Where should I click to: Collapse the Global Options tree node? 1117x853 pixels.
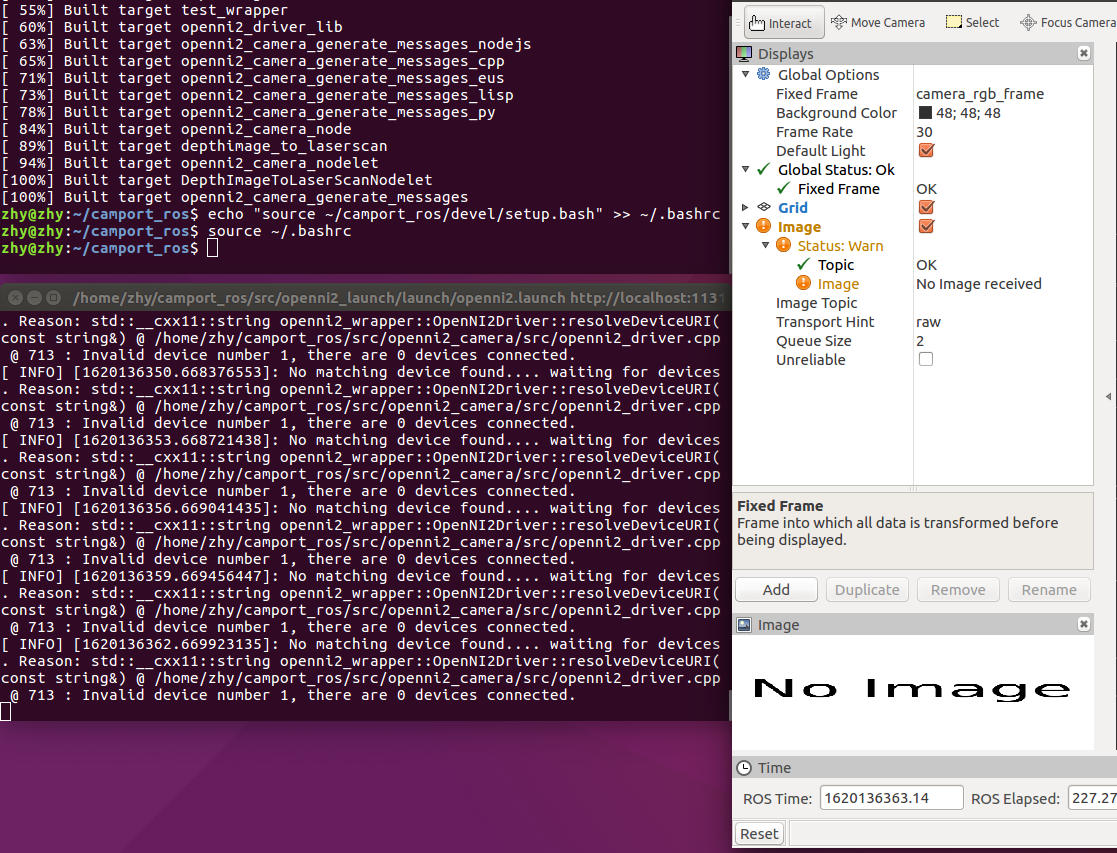(x=745, y=74)
